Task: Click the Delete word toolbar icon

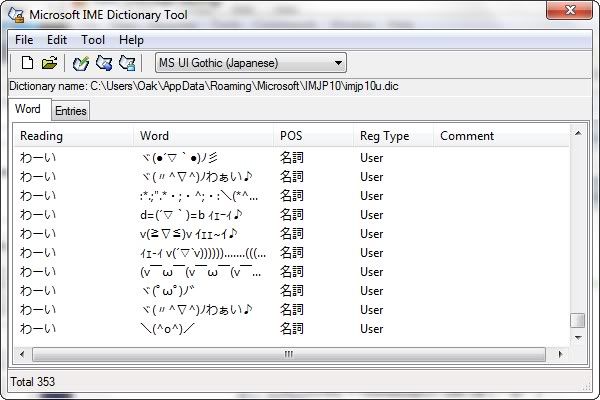Action: [x=127, y=63]
